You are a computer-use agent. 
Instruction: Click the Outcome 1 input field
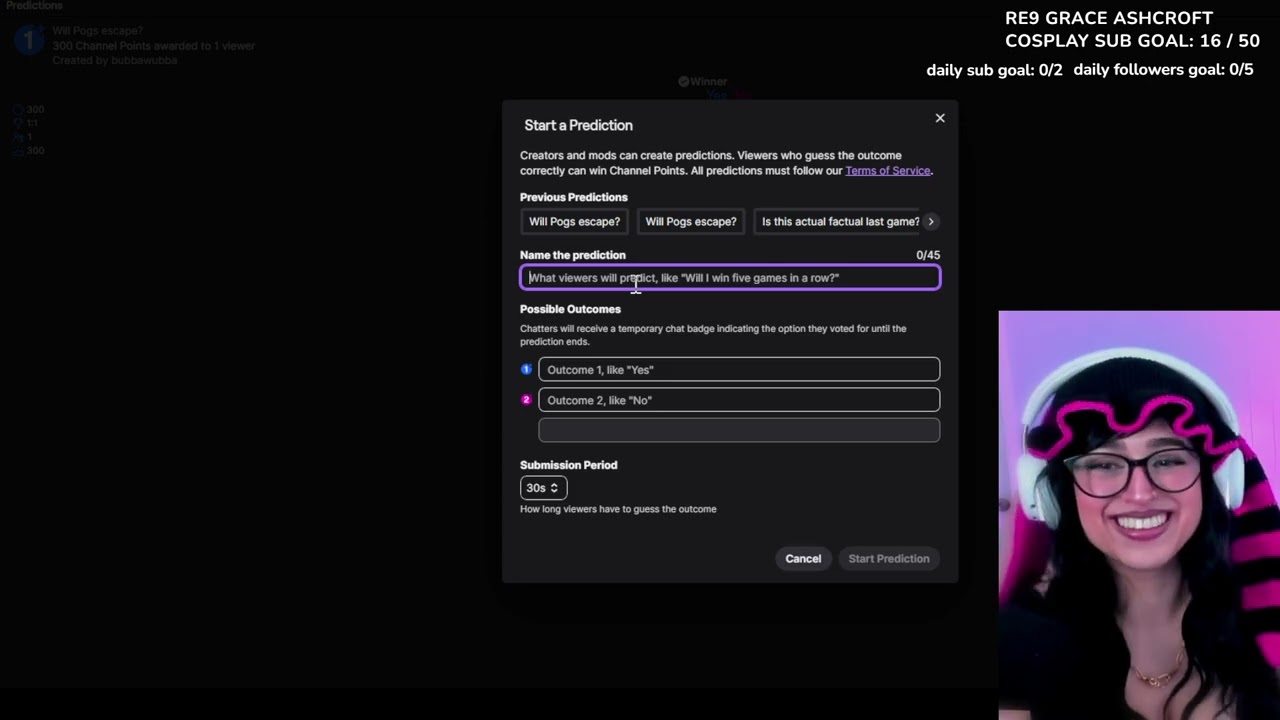[739, 370]
